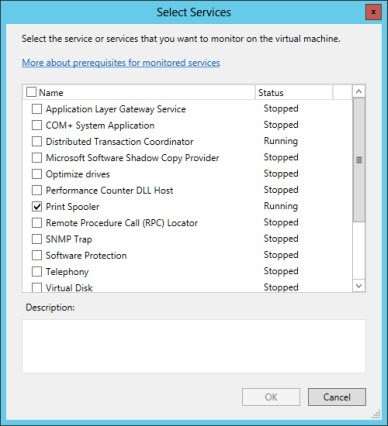Tick the Distributed Transaction Coordinator checkbox
Viewport: 388px width, 426px height.
[37, 142]
